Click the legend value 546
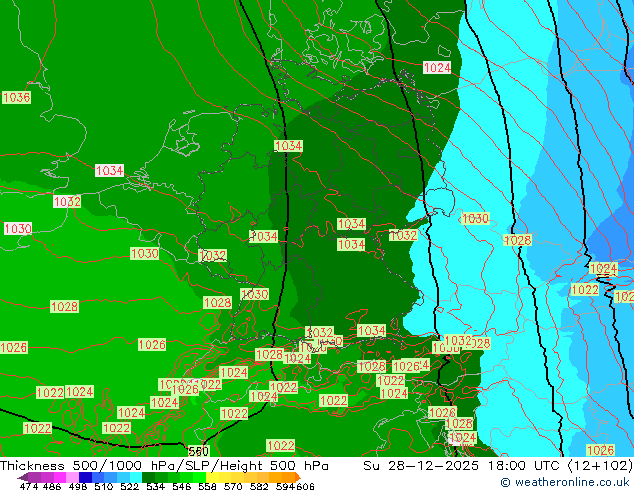This screenshot has height=490, width=634. click(x=181, y=486)
